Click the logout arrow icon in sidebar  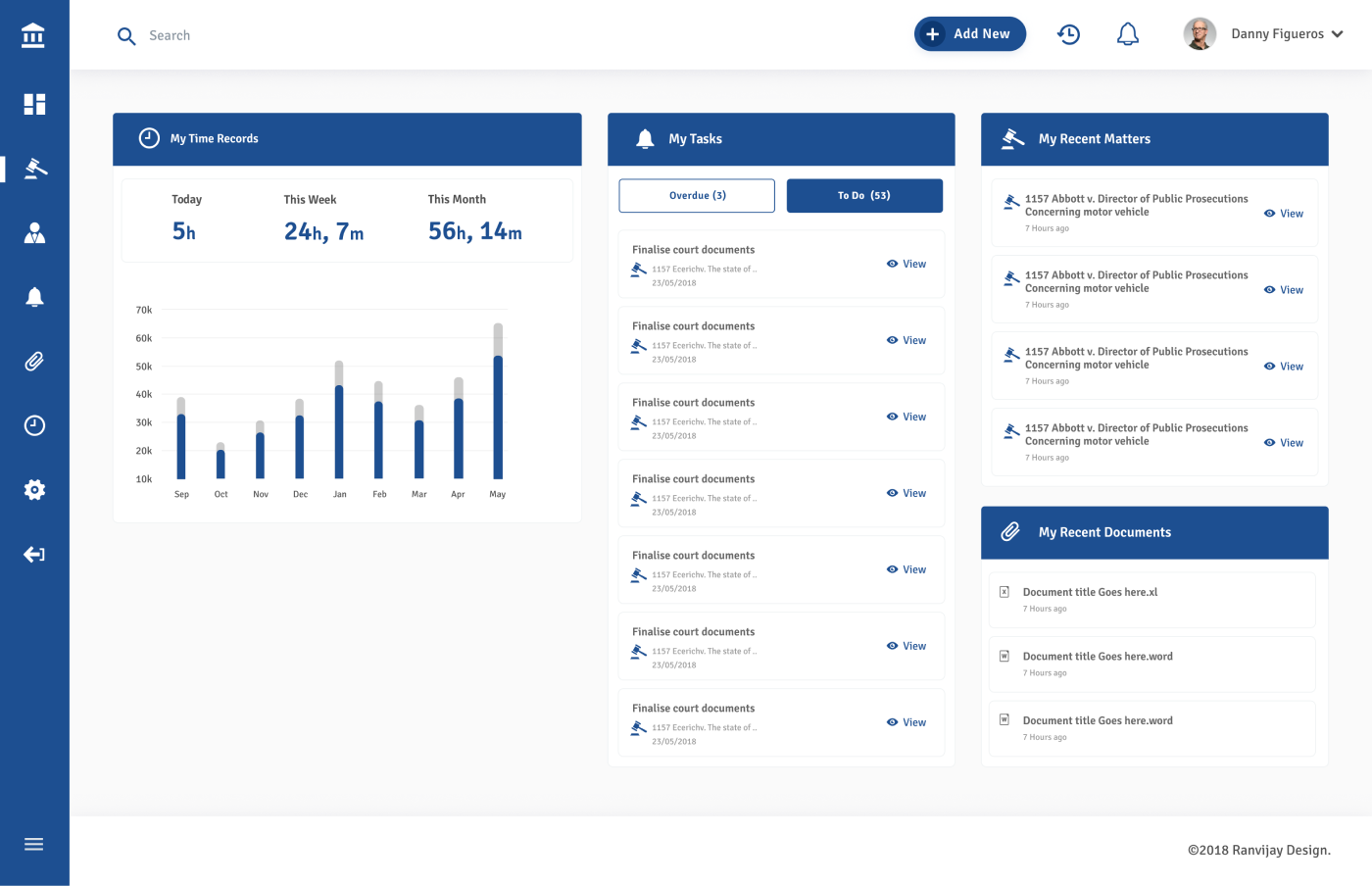click(x=34, y=555)
